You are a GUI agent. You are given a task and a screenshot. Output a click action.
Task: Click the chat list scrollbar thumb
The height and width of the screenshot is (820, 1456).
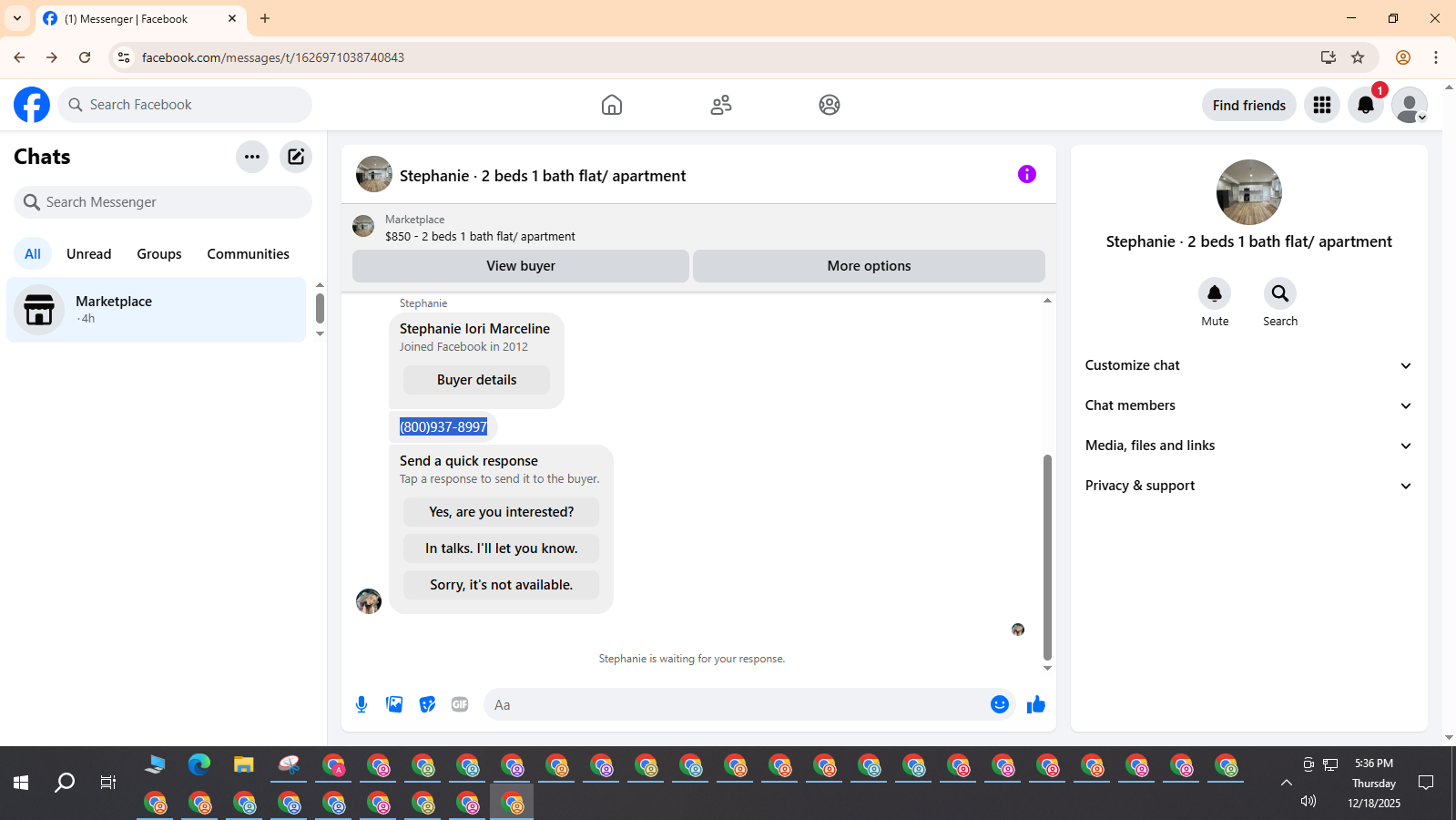[x=320, y=308]
